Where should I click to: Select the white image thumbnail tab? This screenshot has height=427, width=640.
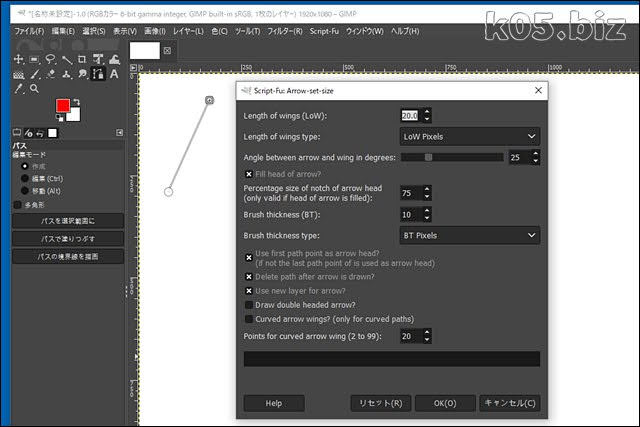(144, 51)
